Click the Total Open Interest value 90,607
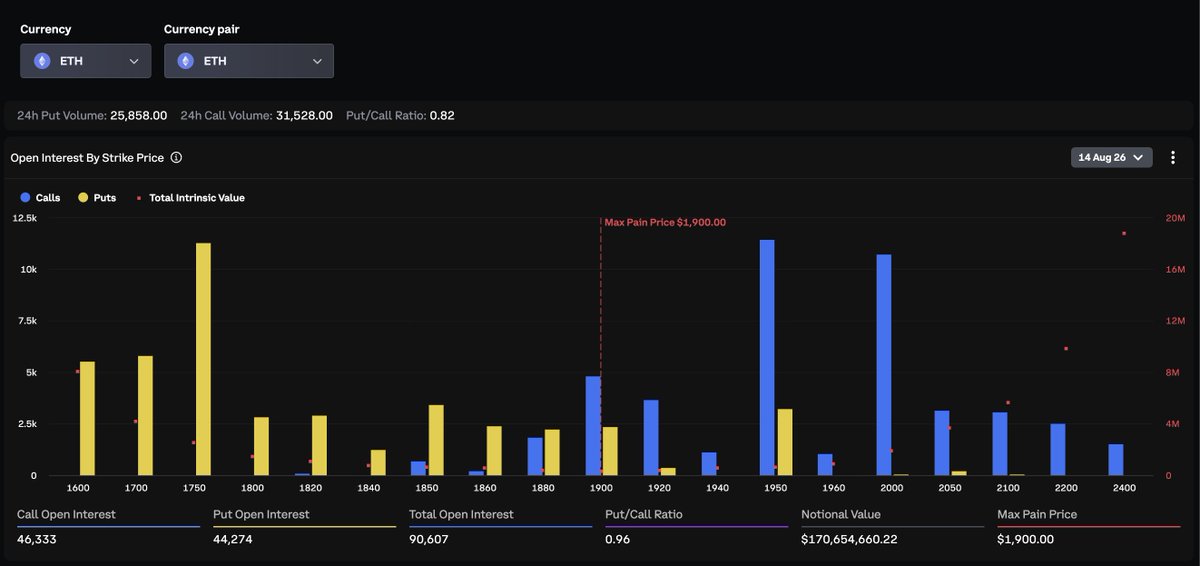Viewport: 1200px width, 566px height. (x=430, y=539)
